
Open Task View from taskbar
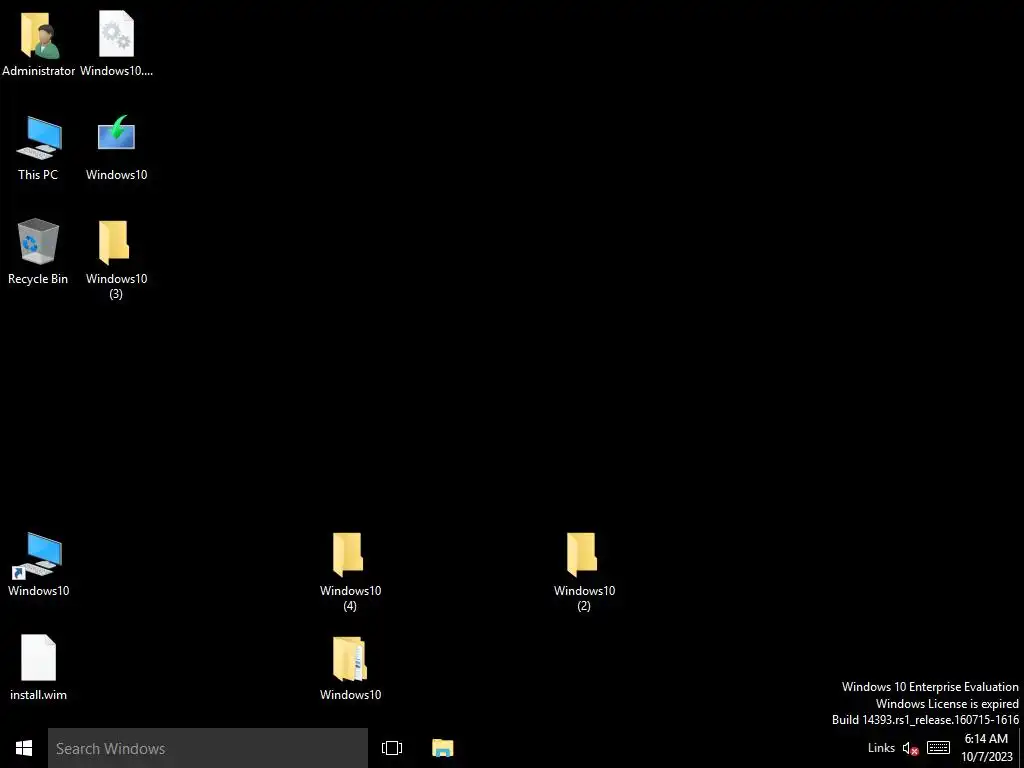click(x=392, y=748)
